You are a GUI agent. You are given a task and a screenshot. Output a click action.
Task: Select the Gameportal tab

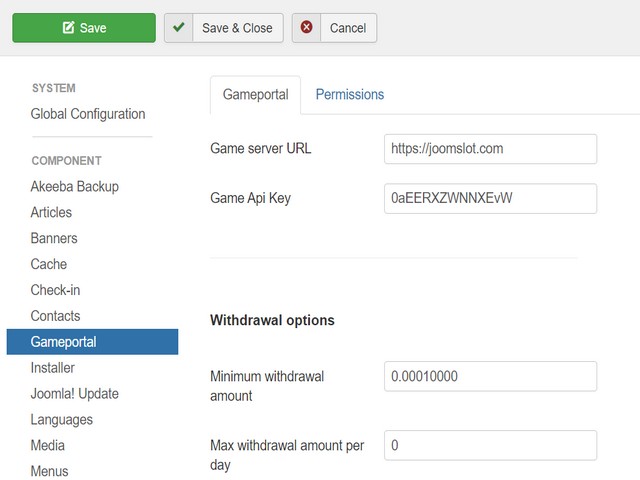(256, 94)
